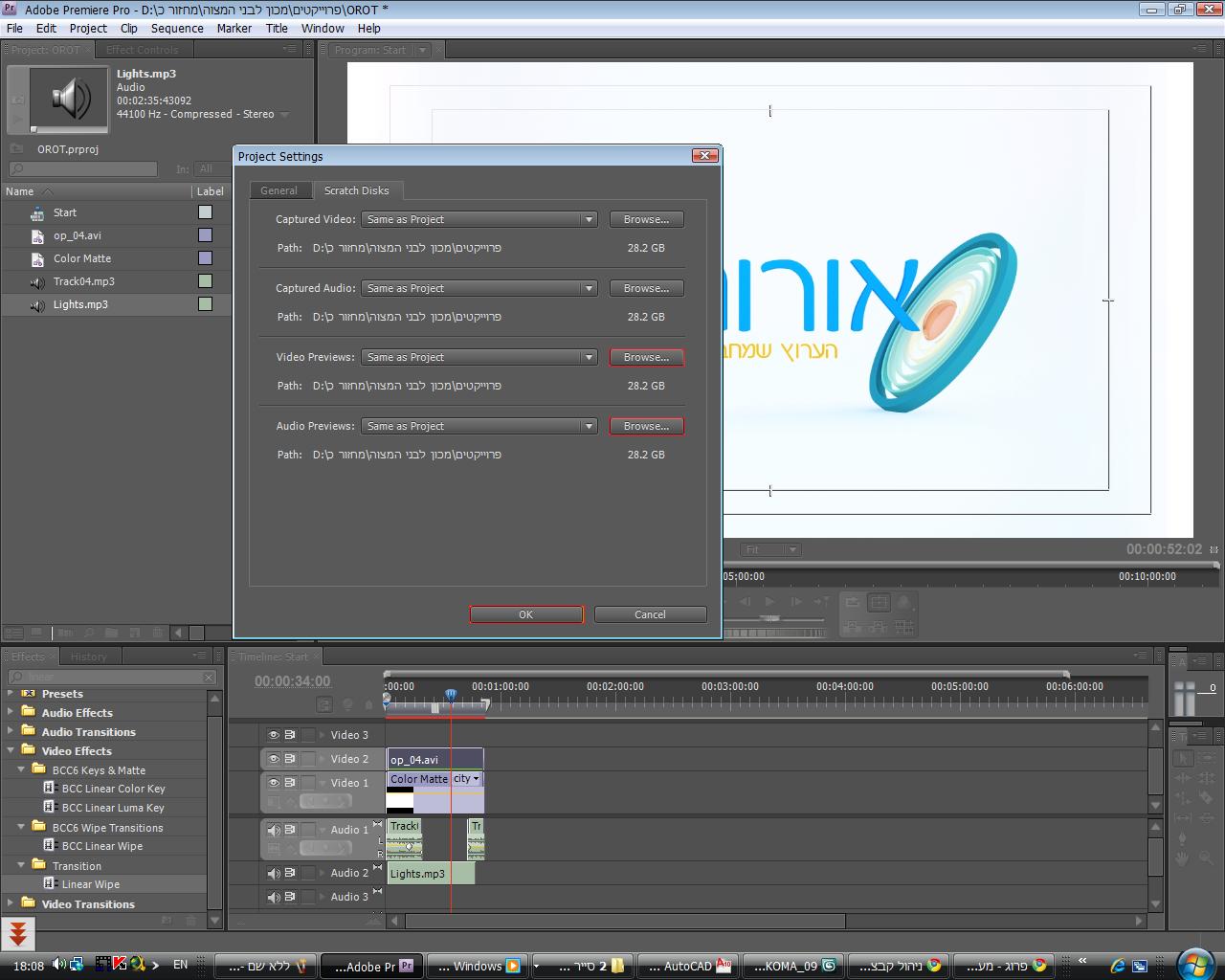Click the effects search field
This screenshot has height=980, width=1225.
click(113, 677)
